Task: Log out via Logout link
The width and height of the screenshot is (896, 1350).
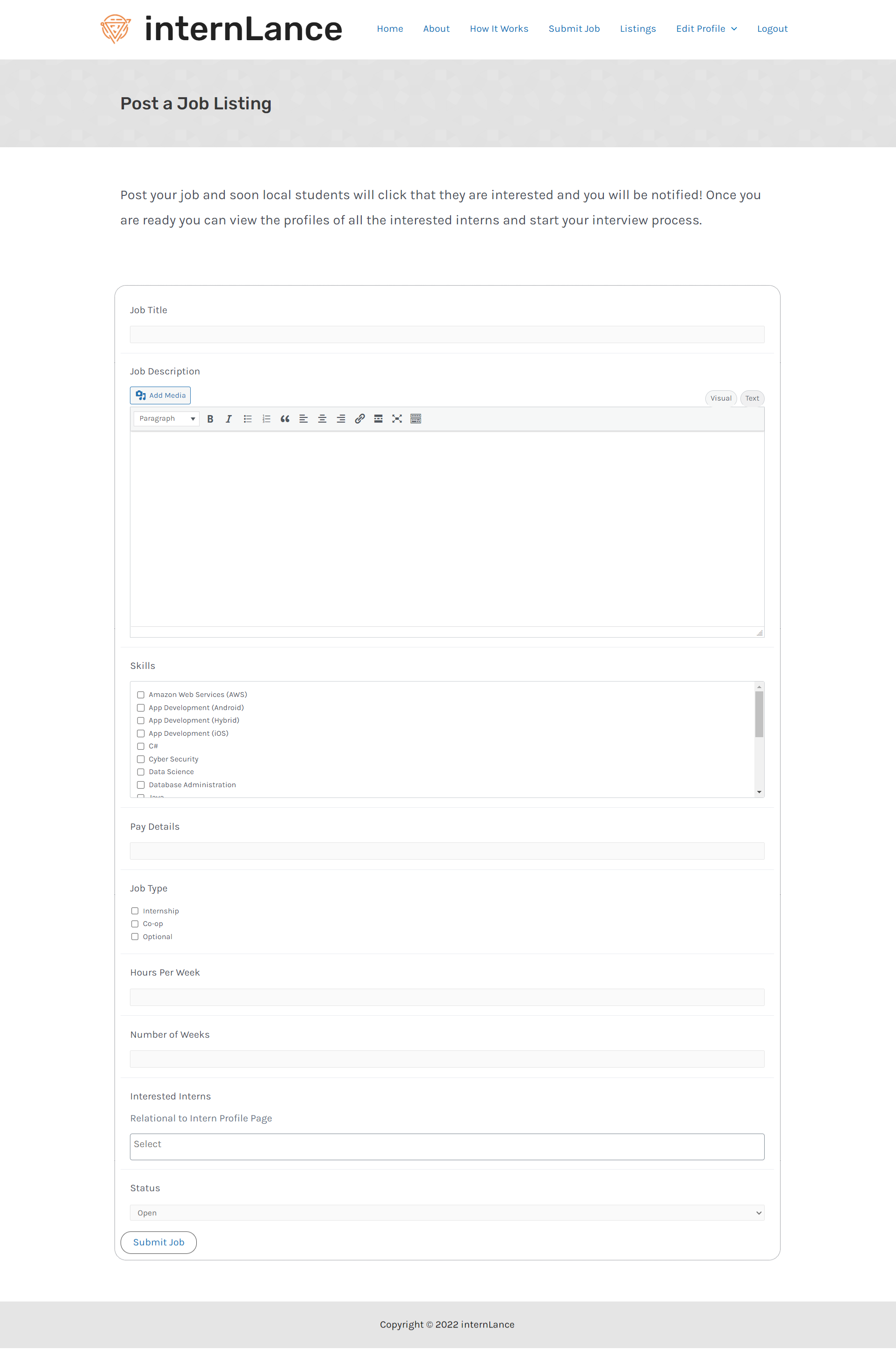Action: 772,29
